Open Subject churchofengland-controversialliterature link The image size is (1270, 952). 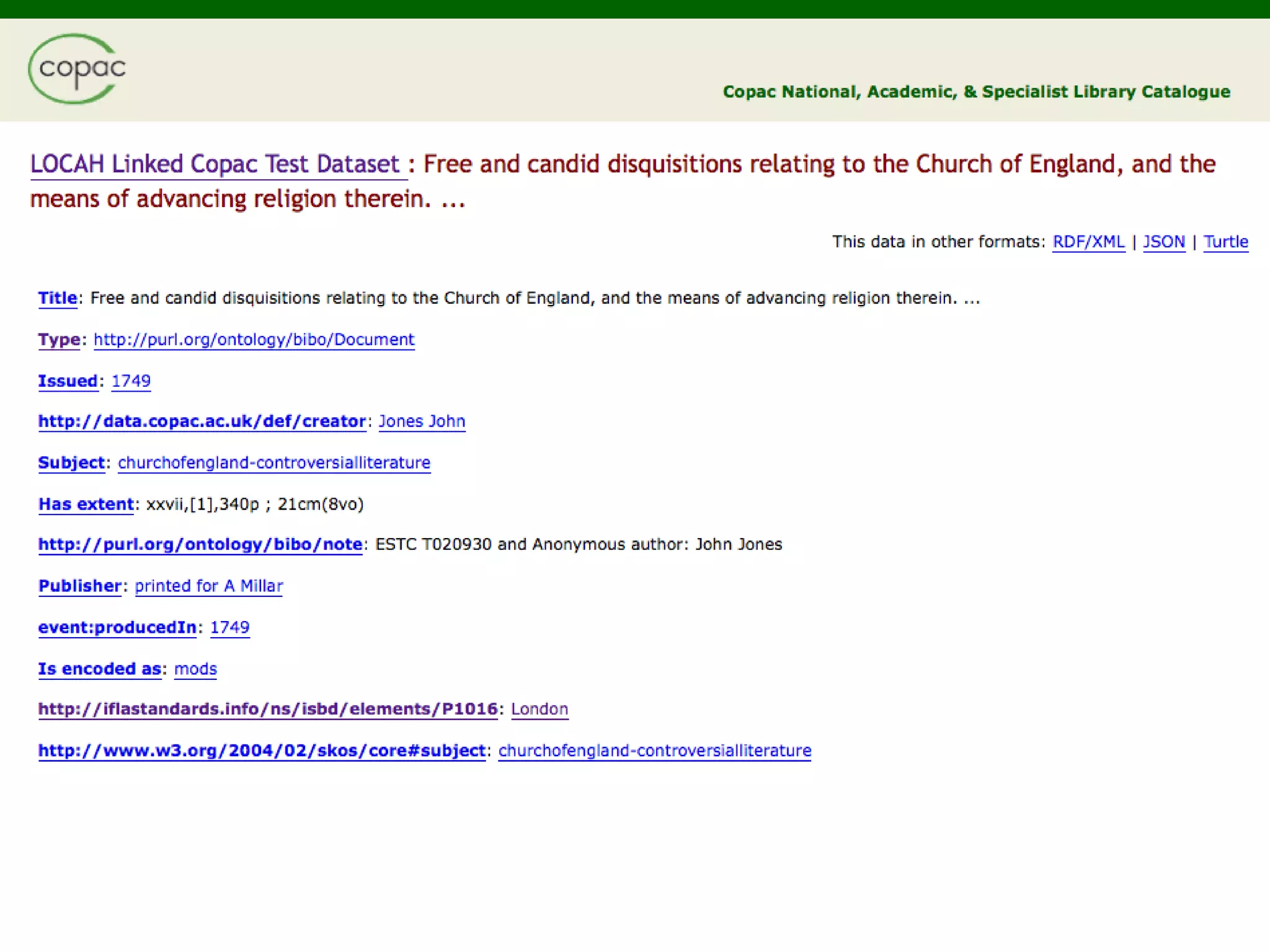coord(273,463)
